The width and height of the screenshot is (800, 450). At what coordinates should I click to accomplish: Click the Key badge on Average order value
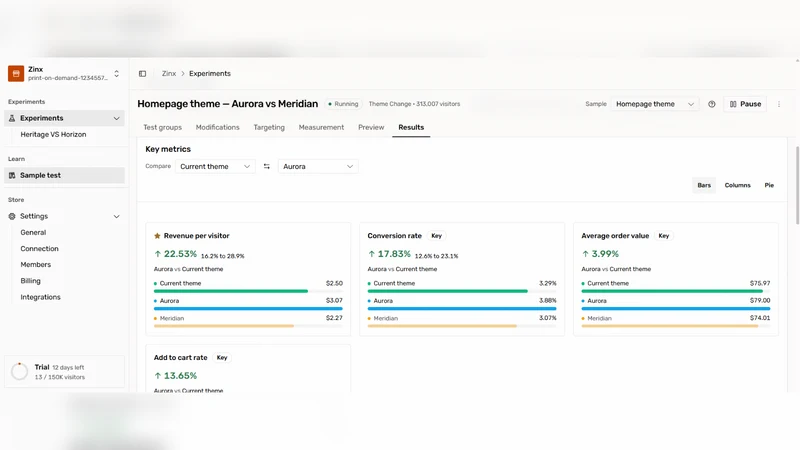(x=663, y=236)
